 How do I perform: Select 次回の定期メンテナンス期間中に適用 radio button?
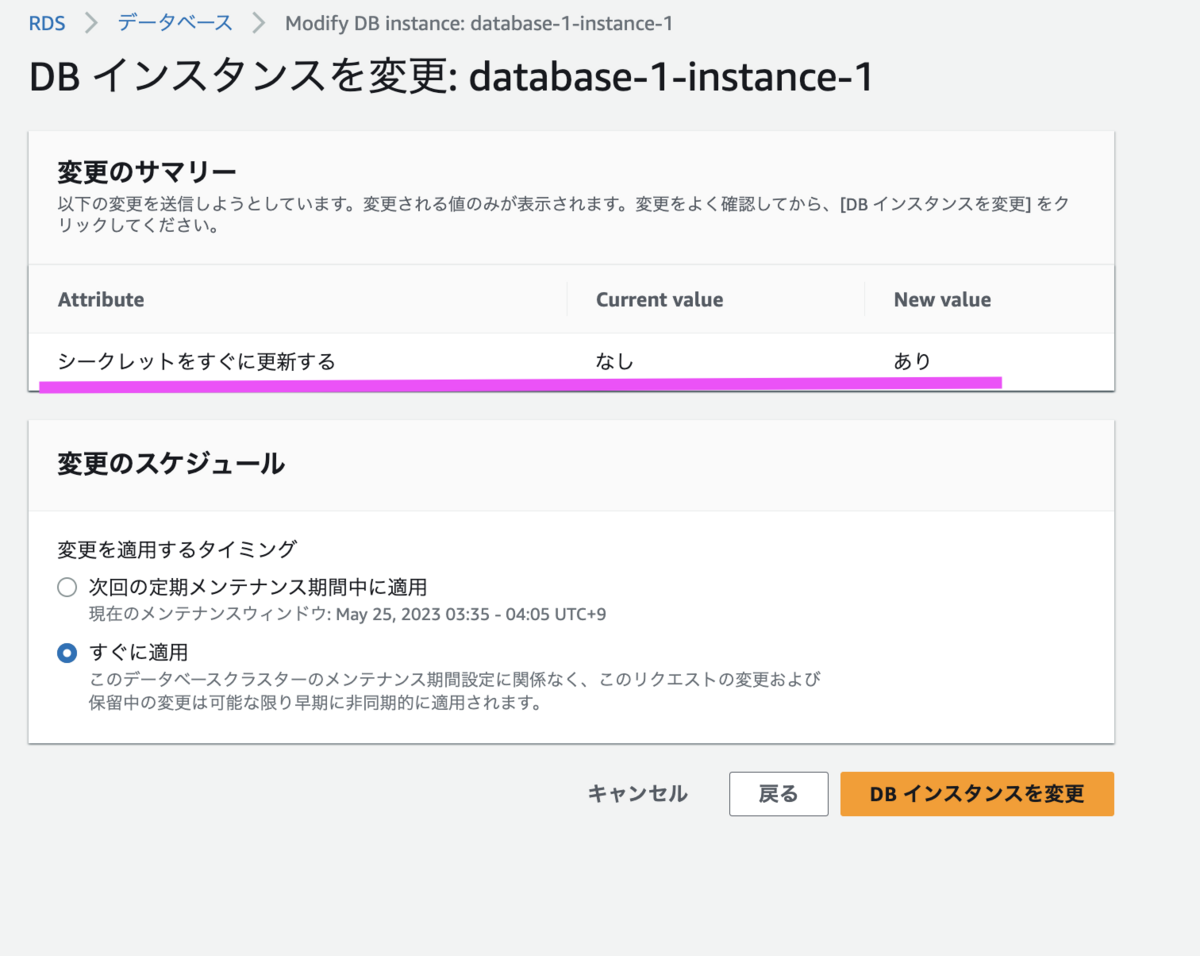click(67, 587)
